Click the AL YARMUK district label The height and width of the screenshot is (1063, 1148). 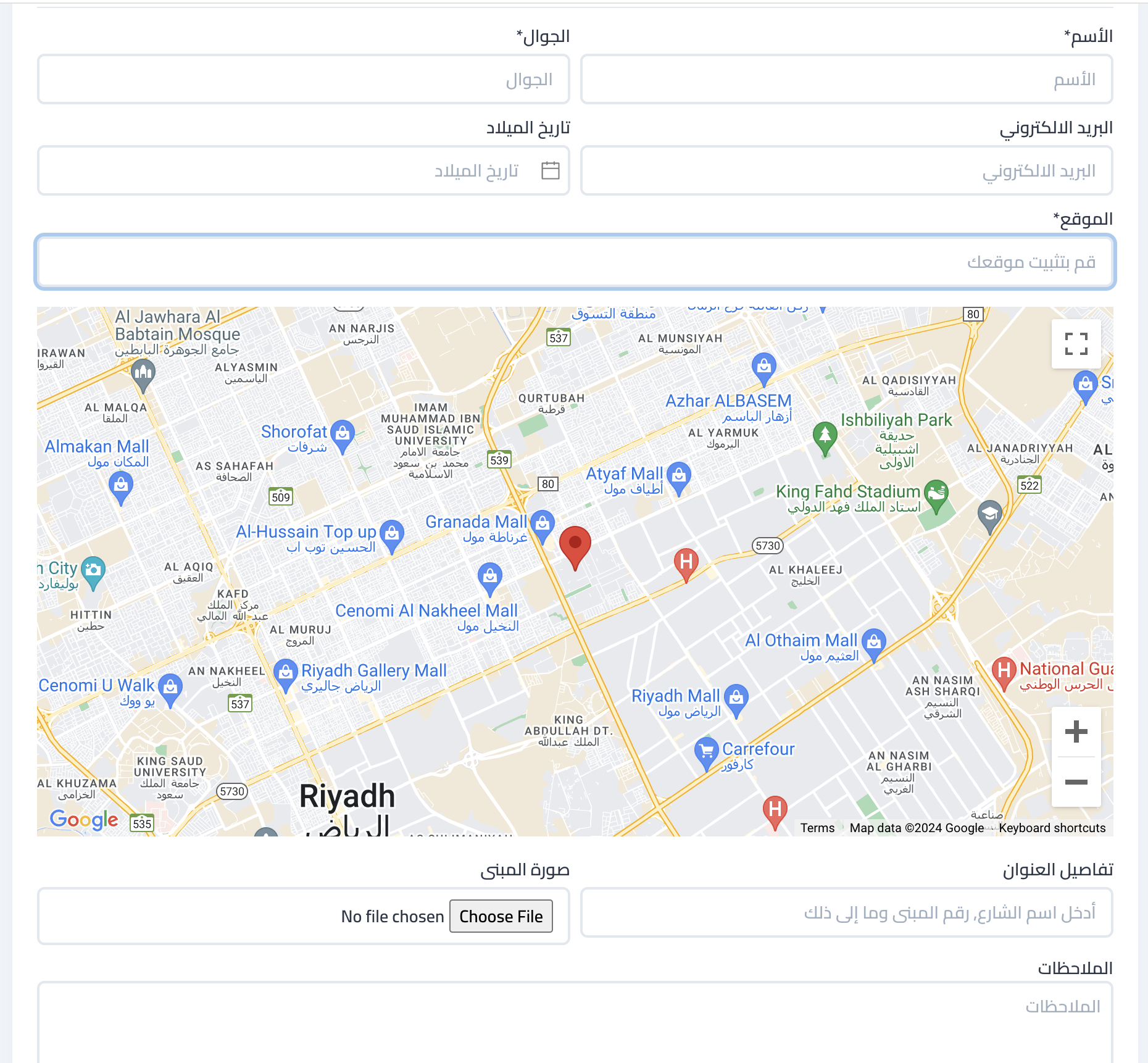pyautogui.click(x=723, y=438)
